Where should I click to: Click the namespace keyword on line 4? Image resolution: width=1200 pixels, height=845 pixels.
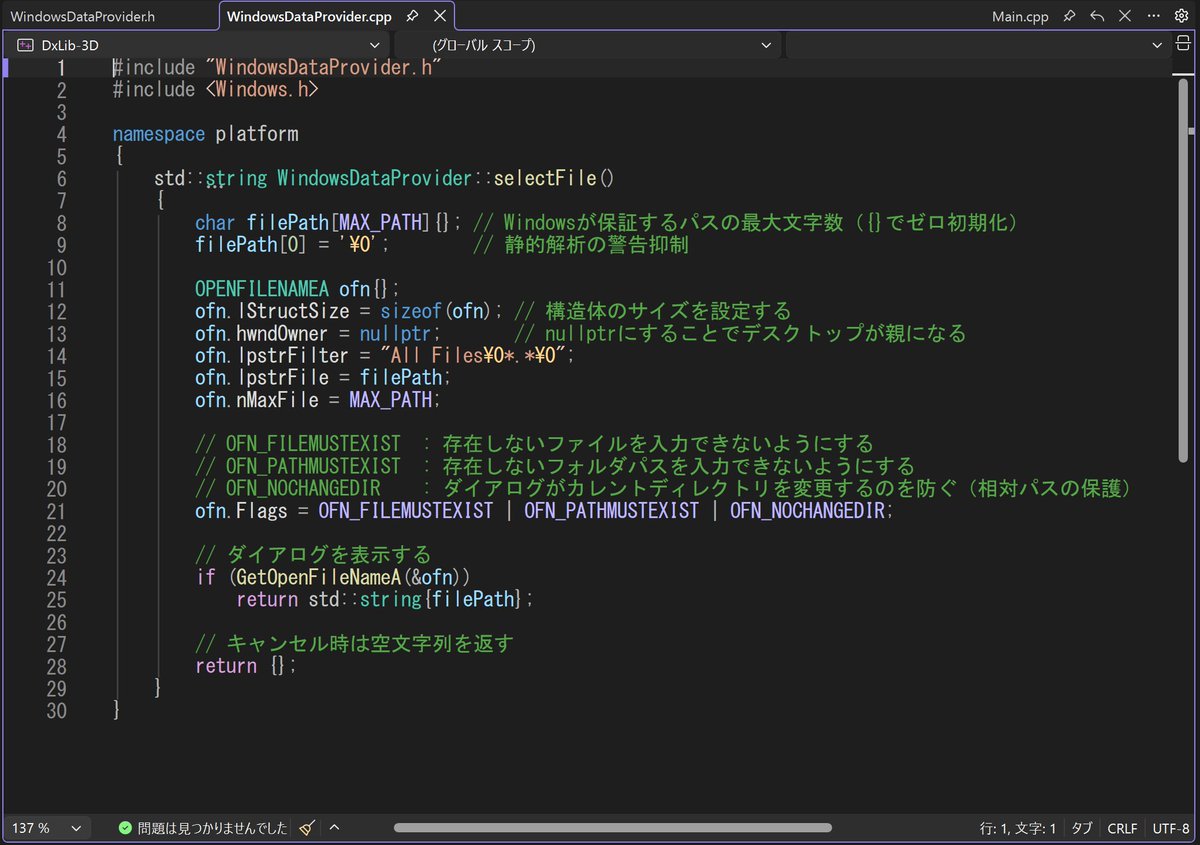tap(159, 134)
